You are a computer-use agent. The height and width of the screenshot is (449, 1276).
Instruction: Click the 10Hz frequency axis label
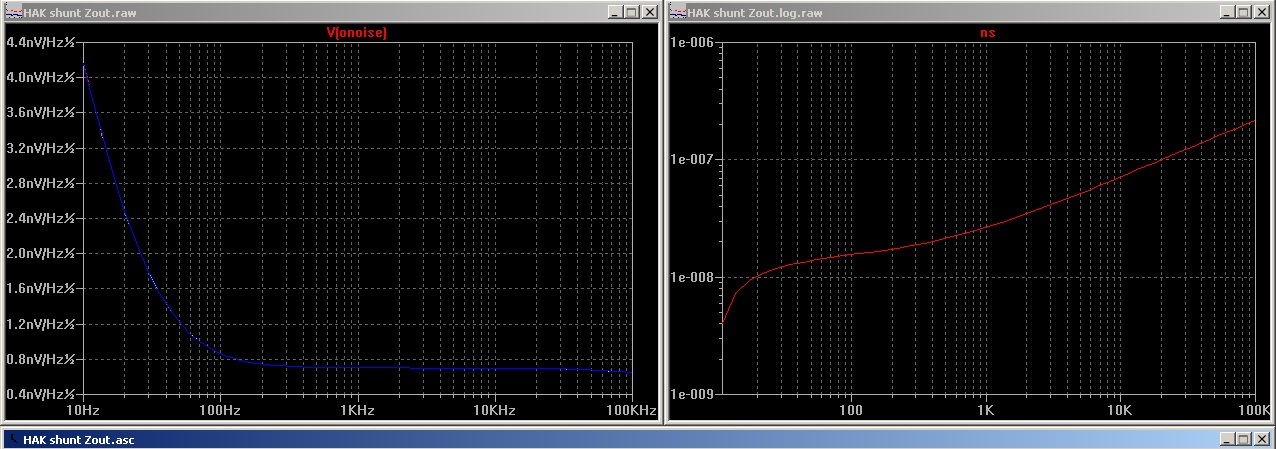pyautogui.click(x=84, y=411)
